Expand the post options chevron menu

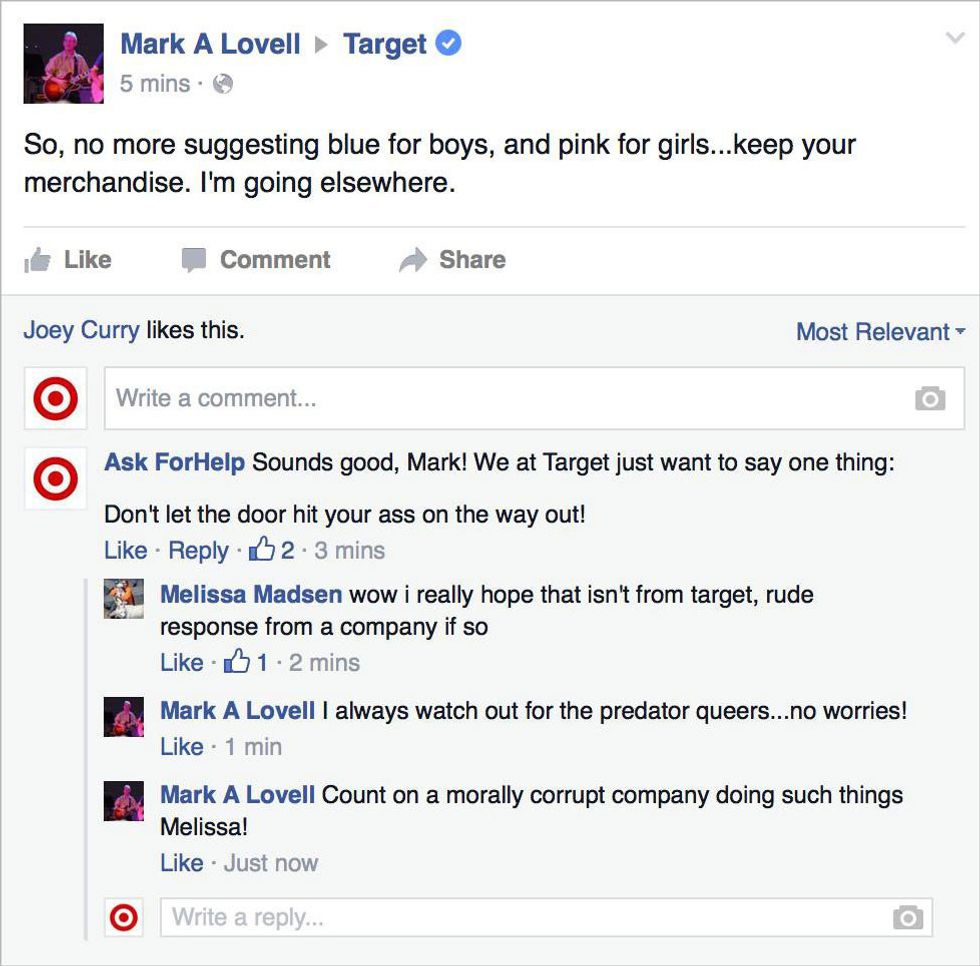click(x=954, y=37)
